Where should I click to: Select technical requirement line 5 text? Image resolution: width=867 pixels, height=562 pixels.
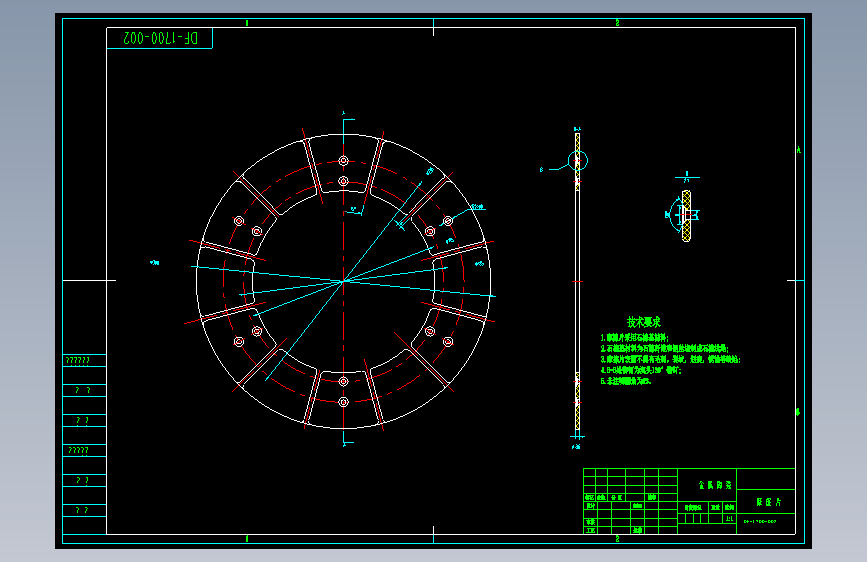pyautogui.click(x=626, y=381)
